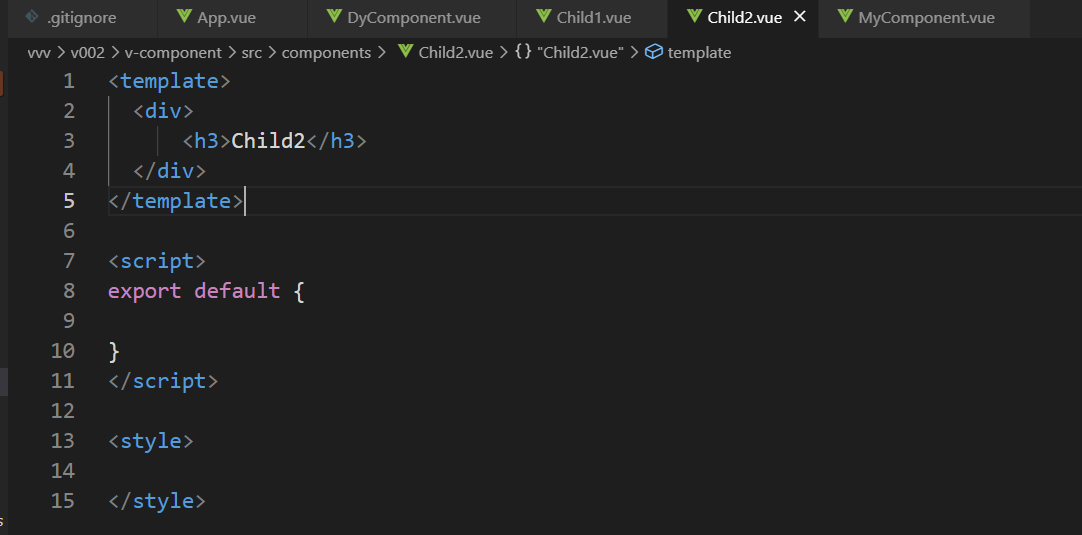1082x535 pixels.
Task: Switch to DyComponent.vue tab
Action: pos(412,18)
